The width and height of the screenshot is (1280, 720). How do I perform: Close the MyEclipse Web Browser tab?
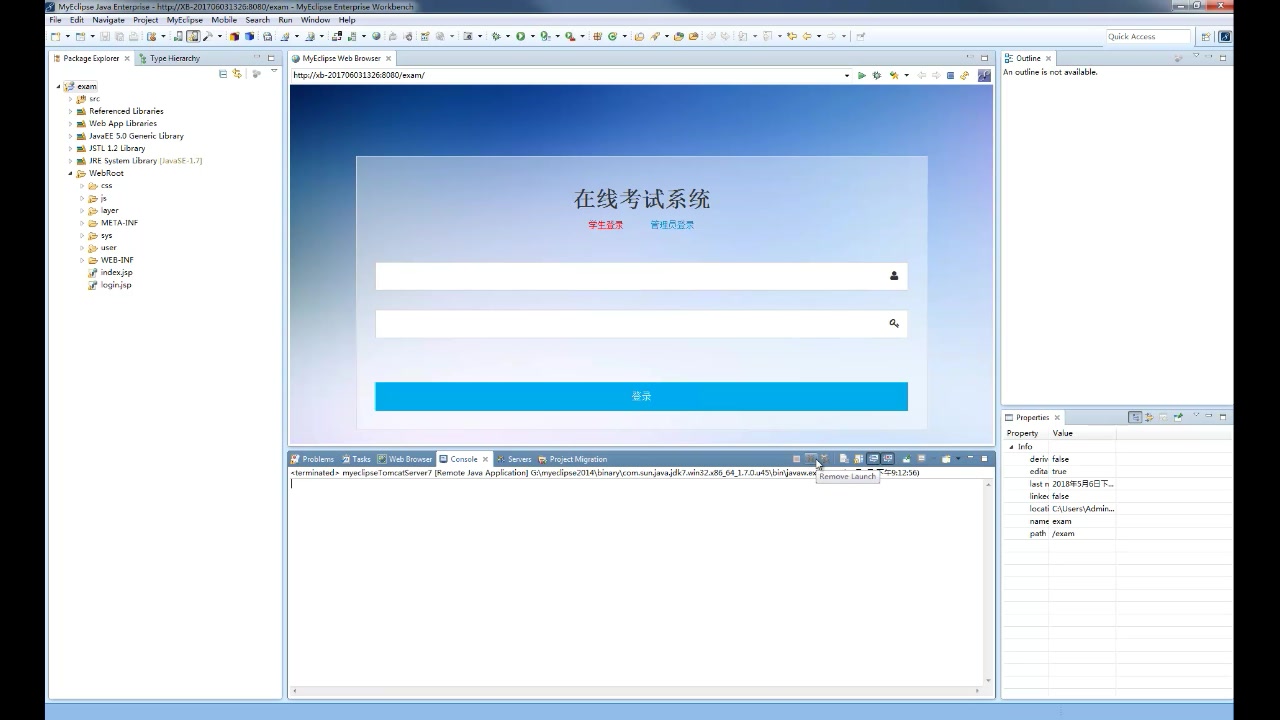[x=389, y=58]
